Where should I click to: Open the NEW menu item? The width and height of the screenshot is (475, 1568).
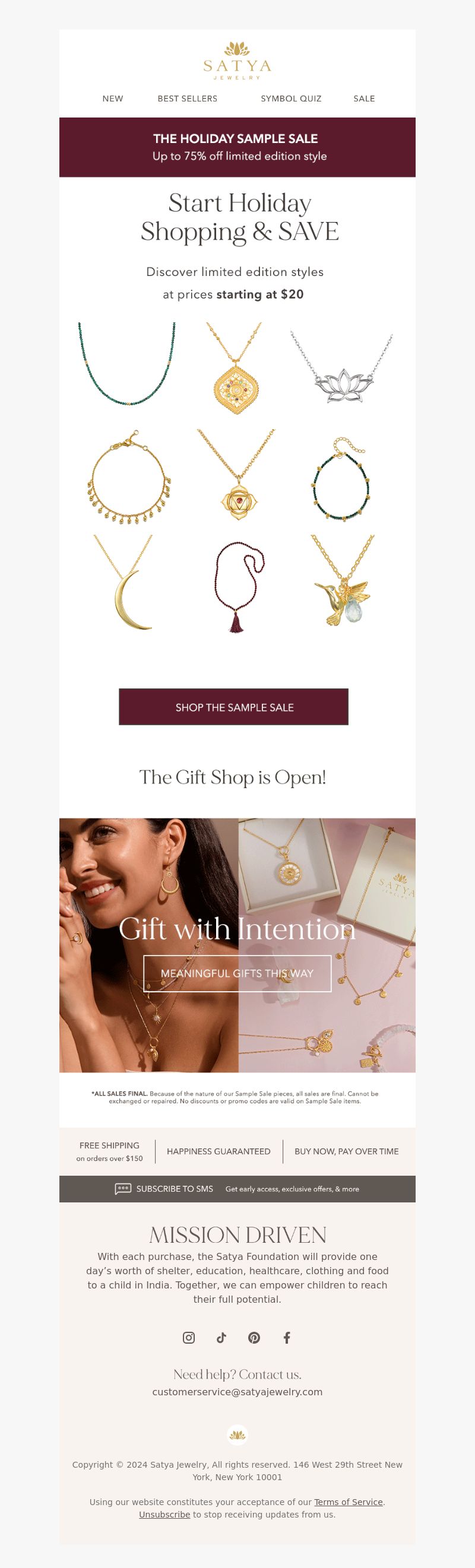coord(113,99)
